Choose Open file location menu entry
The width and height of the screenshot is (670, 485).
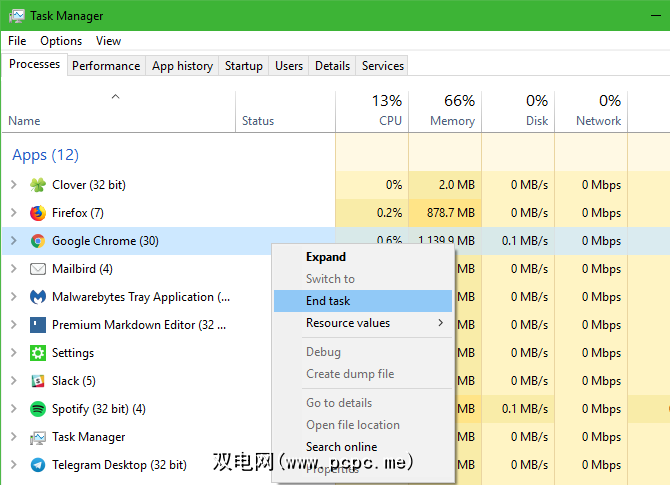(363, 425)
